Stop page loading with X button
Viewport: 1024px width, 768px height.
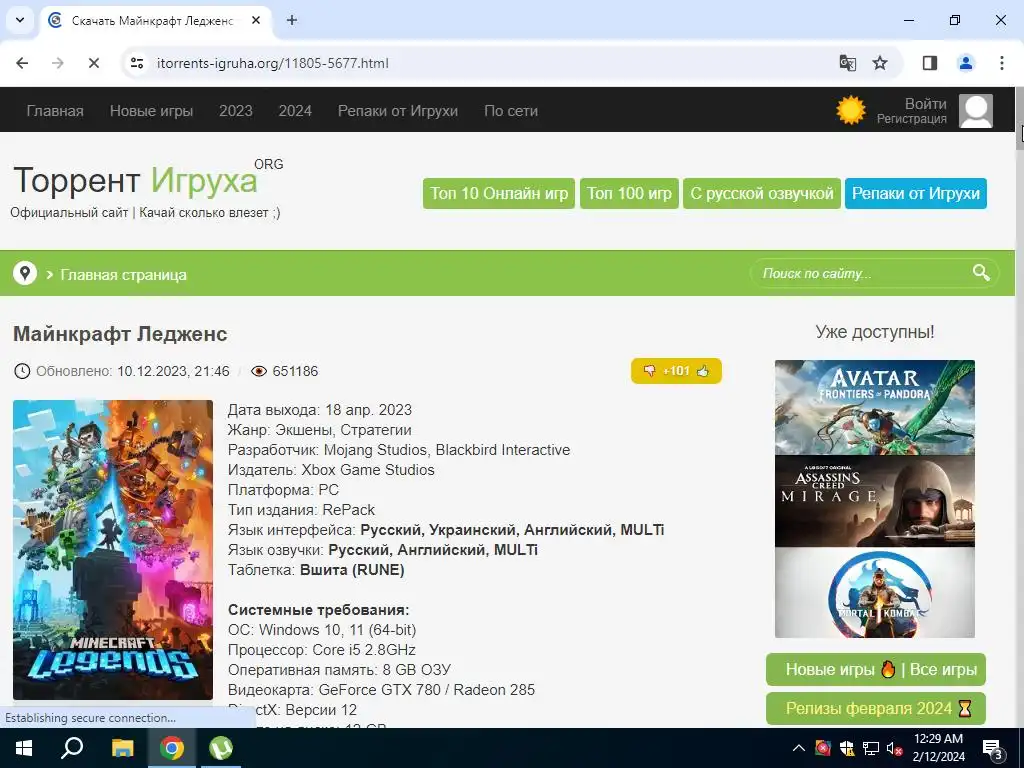pos(94,63)
